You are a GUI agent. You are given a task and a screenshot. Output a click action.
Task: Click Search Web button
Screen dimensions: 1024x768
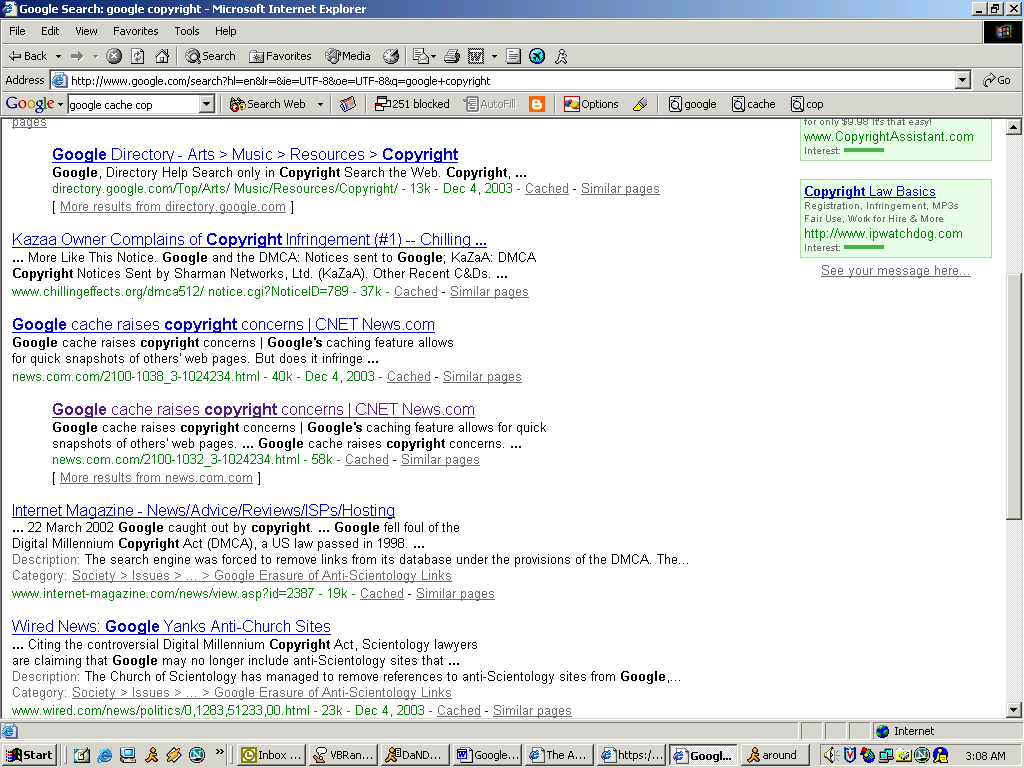pyautogui.click(x=268, y=104)
